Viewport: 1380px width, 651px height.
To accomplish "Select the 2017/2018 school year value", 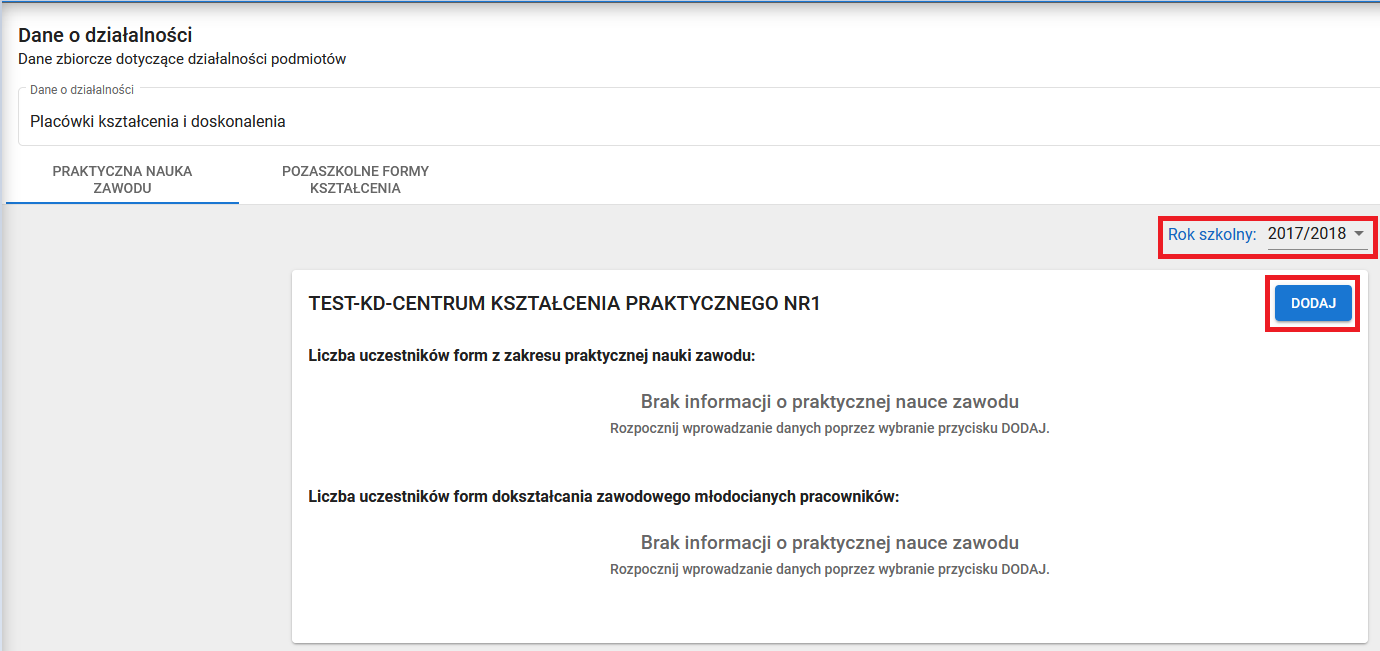I will 1307,234.
